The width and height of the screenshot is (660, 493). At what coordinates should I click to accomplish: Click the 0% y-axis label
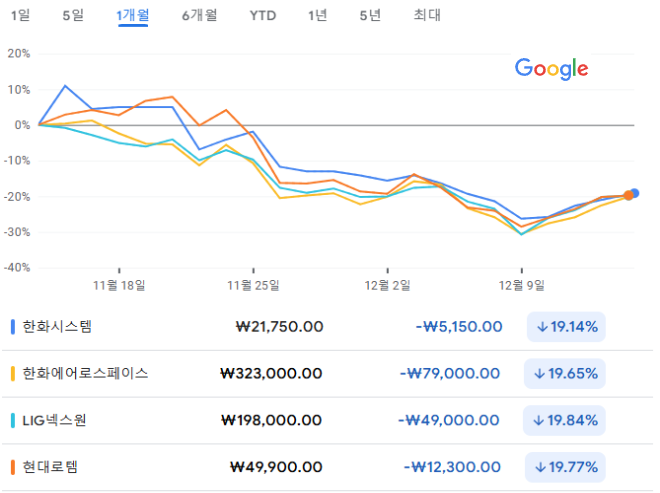[22, 125]
